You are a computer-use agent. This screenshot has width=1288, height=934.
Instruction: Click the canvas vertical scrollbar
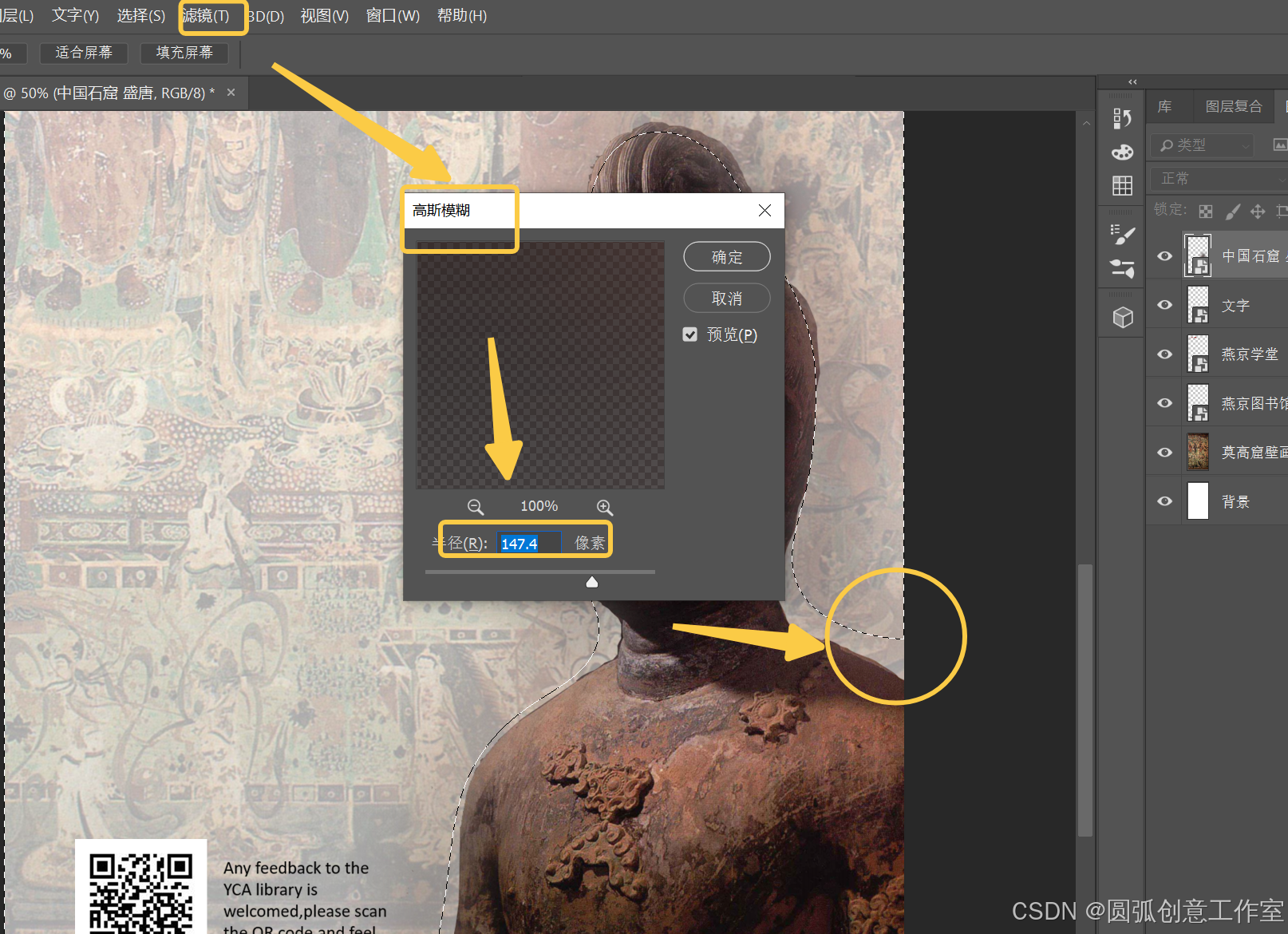point(1085,700)
